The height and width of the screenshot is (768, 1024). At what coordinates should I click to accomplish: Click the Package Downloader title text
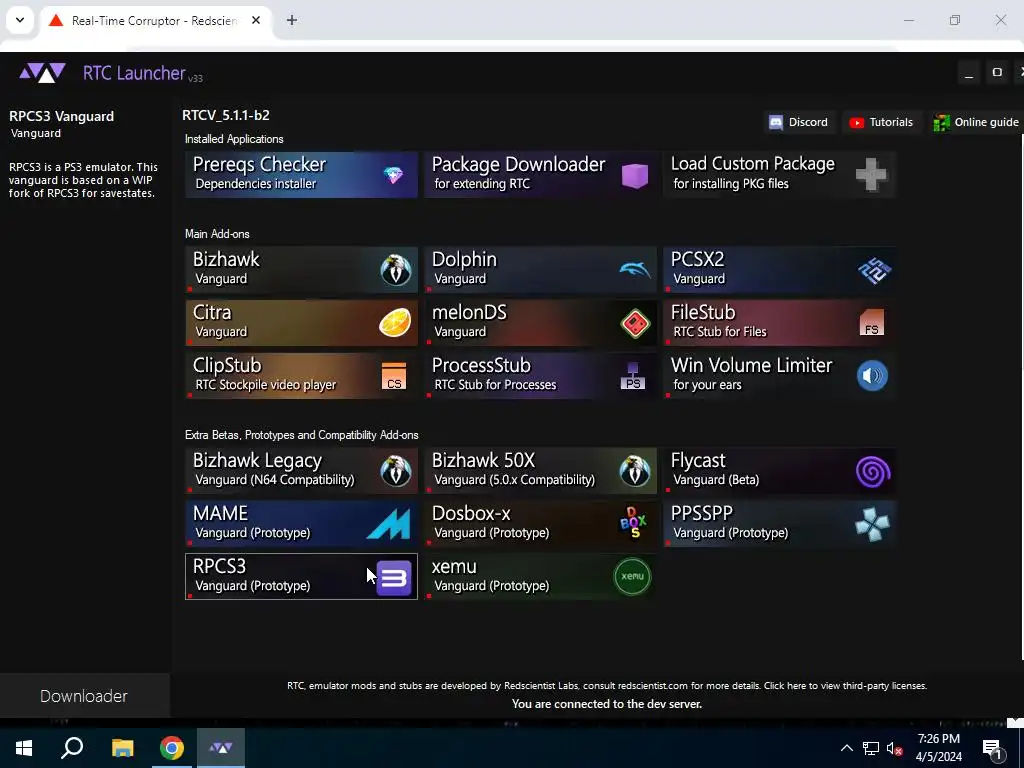point(519,164)
